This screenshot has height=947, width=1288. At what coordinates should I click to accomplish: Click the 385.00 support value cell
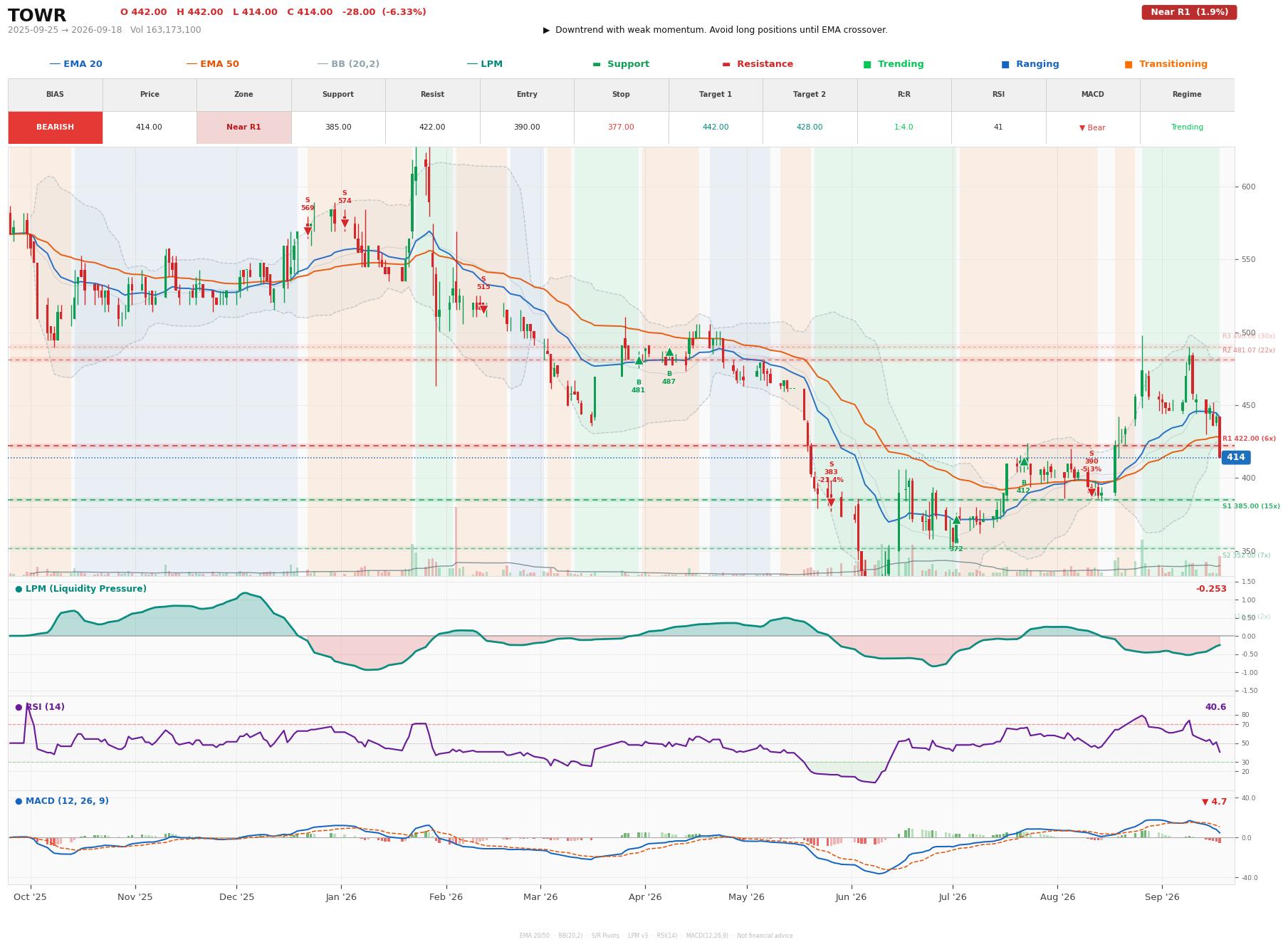click(338, 127)
